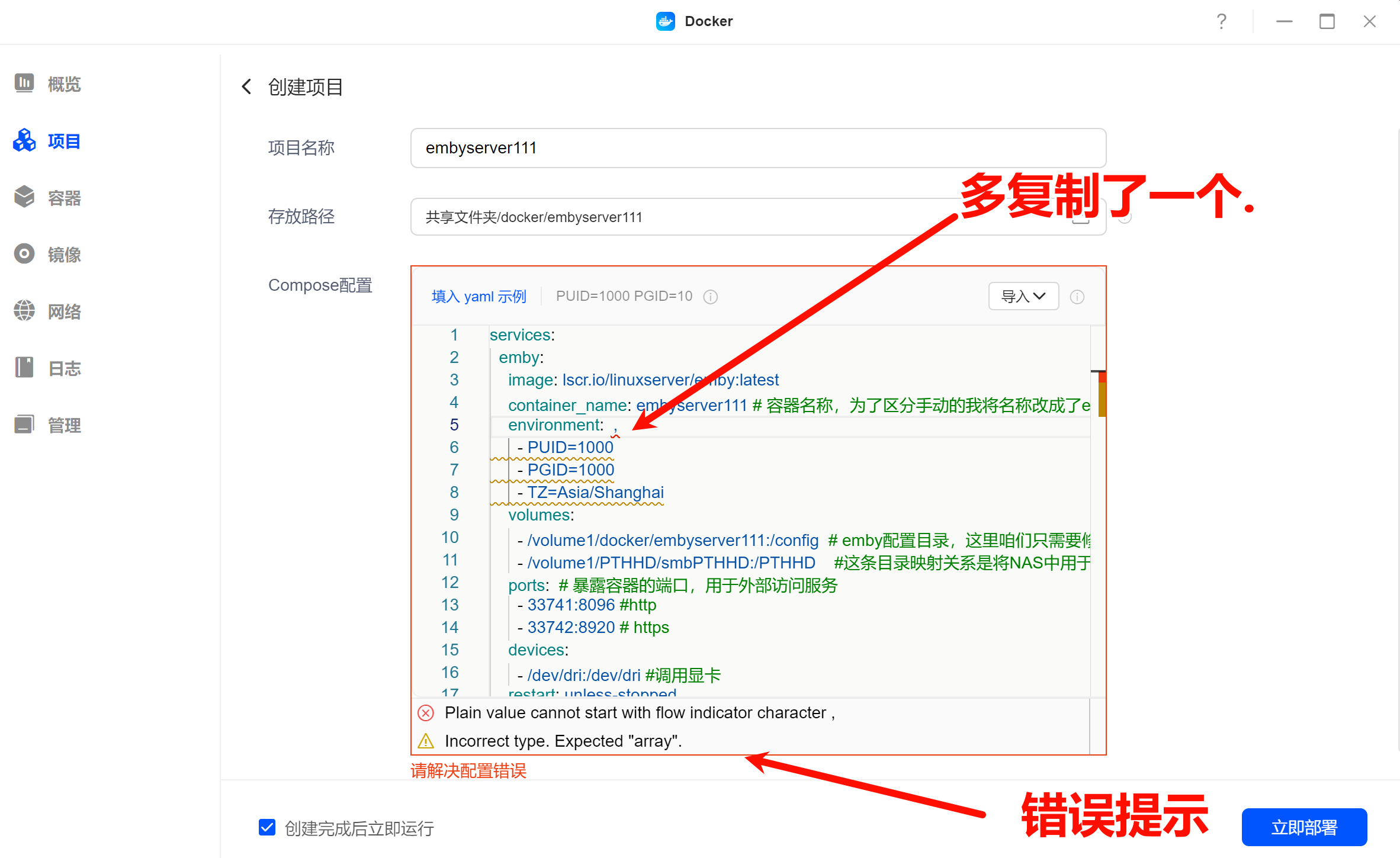
Task: Show info tooltip next to PUID=1000 PGID=10
Action: [710, 297]
